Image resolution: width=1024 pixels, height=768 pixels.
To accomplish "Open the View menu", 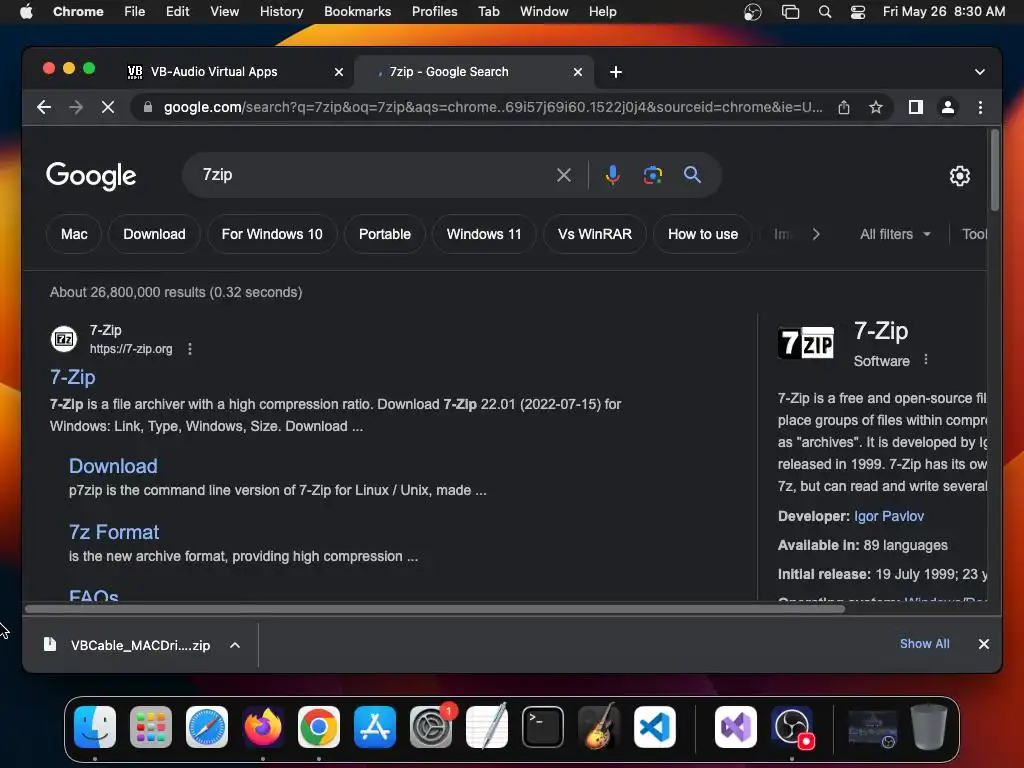I will tap(224, 12).
